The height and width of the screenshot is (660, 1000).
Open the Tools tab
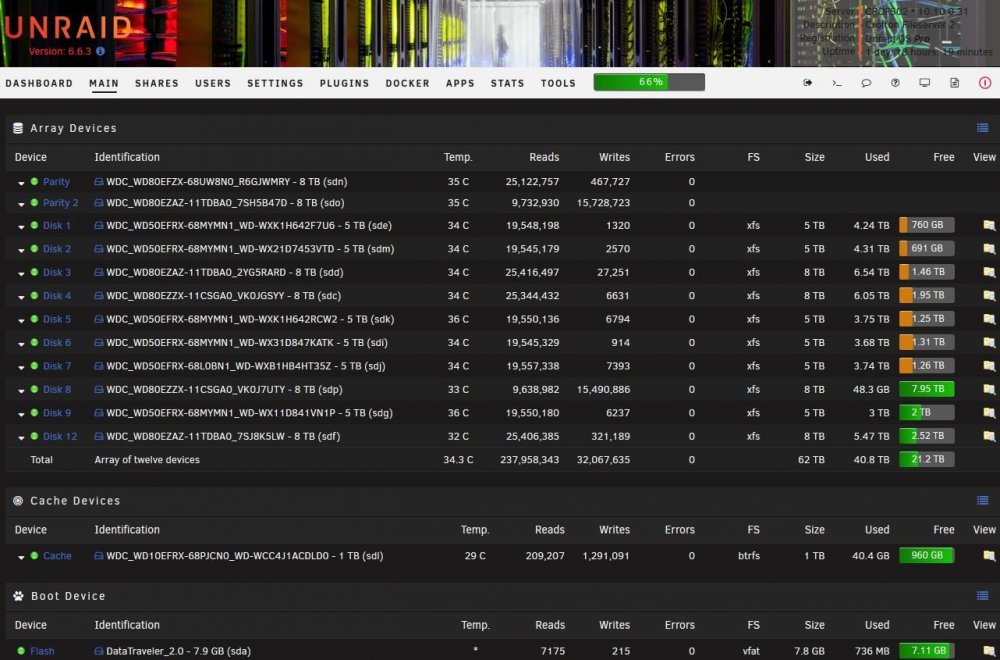[x=558, y=83]
